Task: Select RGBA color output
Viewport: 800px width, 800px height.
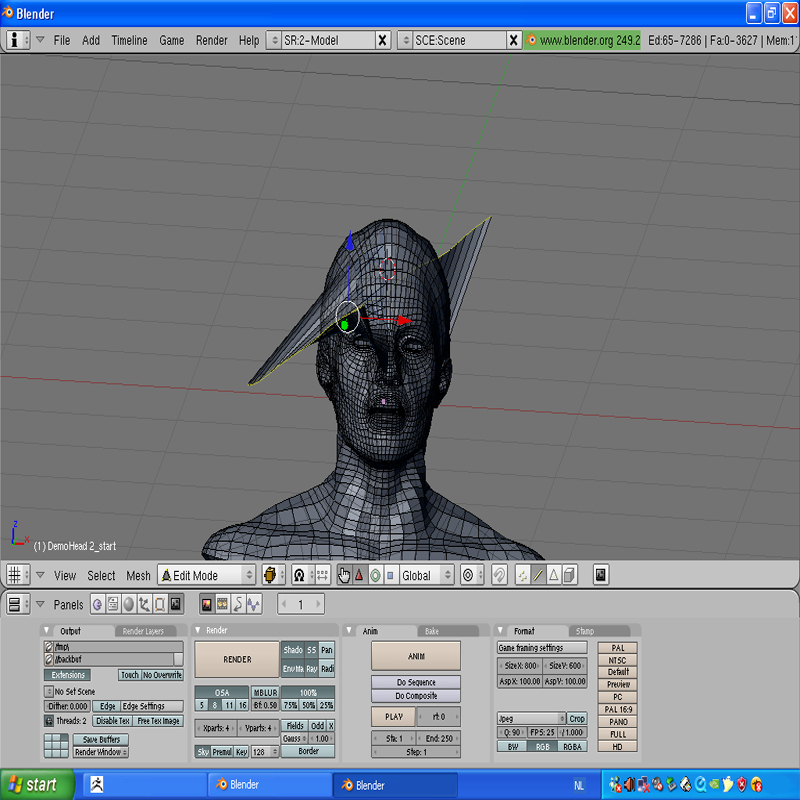Action: tap(572, 746)
